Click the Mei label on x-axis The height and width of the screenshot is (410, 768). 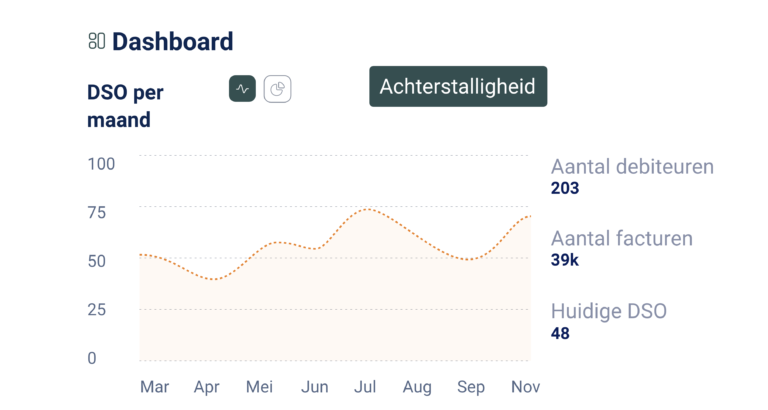point(259,387)
